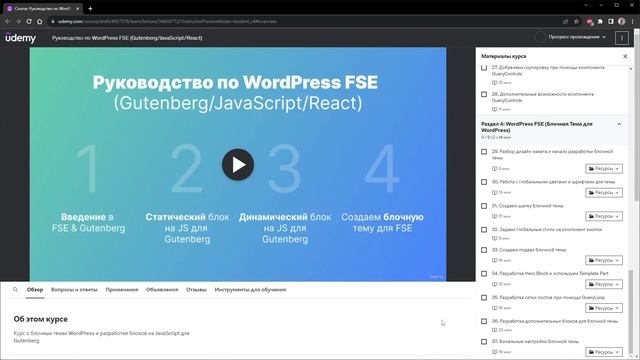
Task: Click video icon under lecture 34
Action: coord(494,284)
